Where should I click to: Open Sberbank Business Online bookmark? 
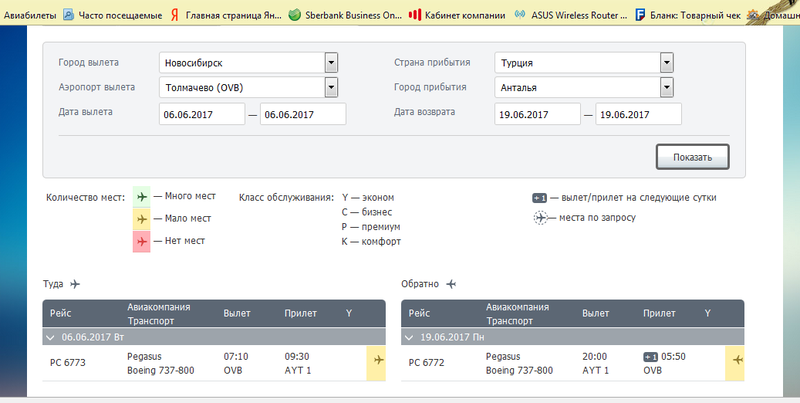click(x=345, y=15)
